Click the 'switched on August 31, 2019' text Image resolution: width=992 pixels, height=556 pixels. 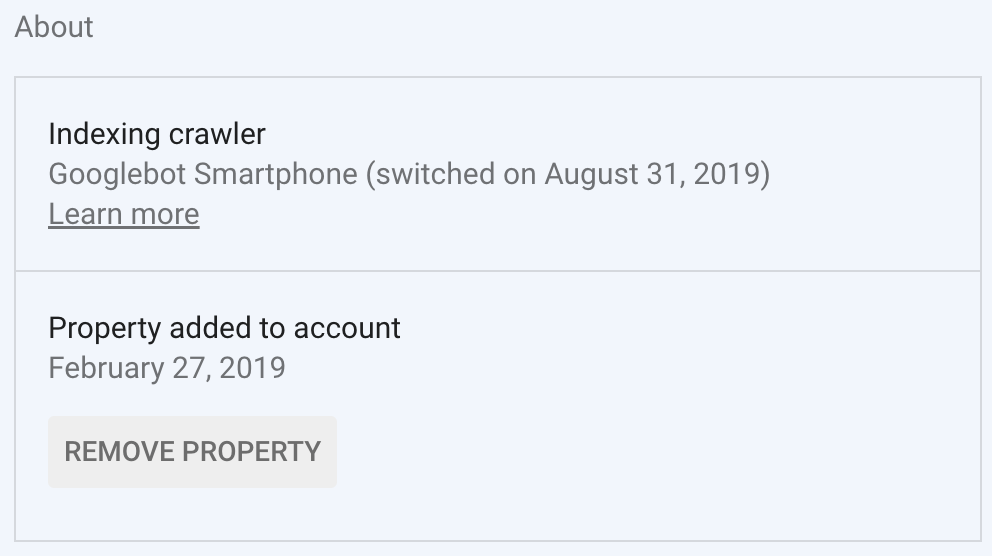(567, 174)
